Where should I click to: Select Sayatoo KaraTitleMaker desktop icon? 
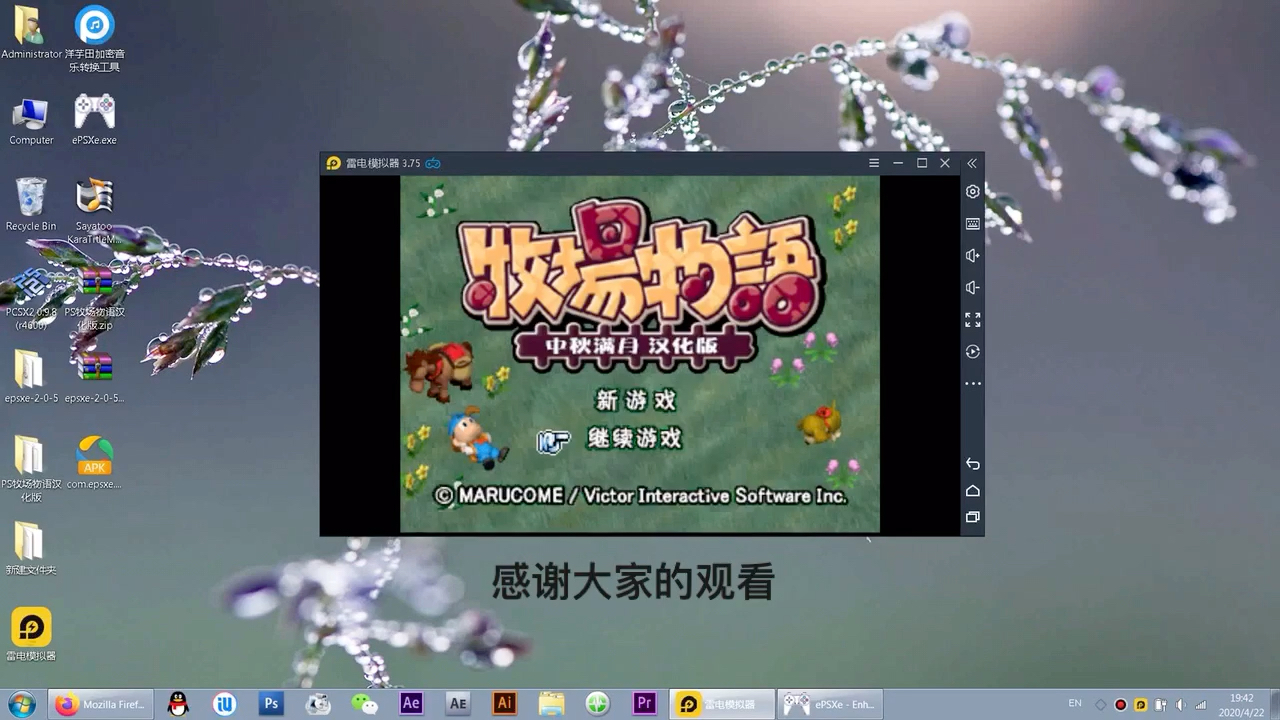click(x=94, y=212)
